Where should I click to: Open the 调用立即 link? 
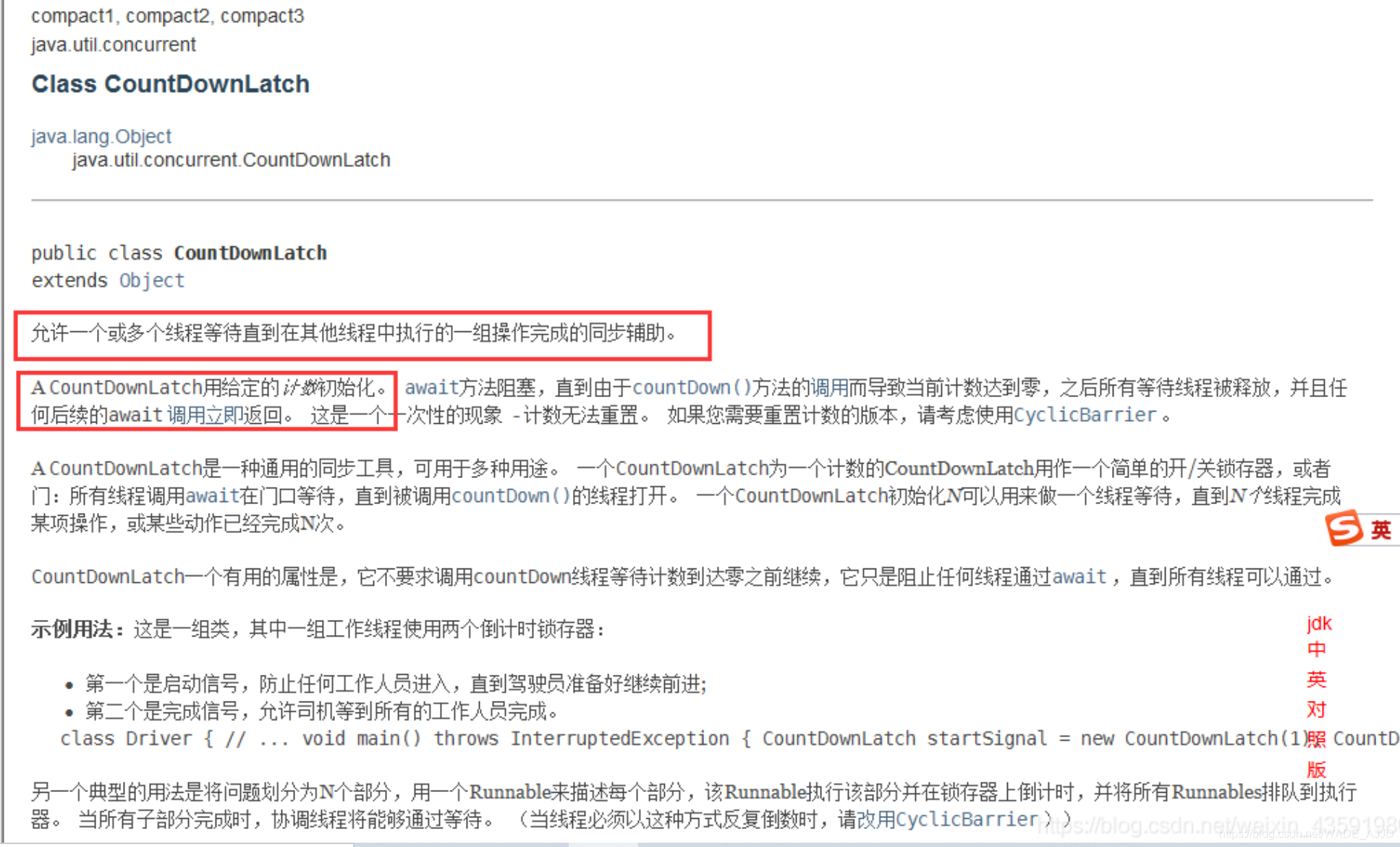205,415
